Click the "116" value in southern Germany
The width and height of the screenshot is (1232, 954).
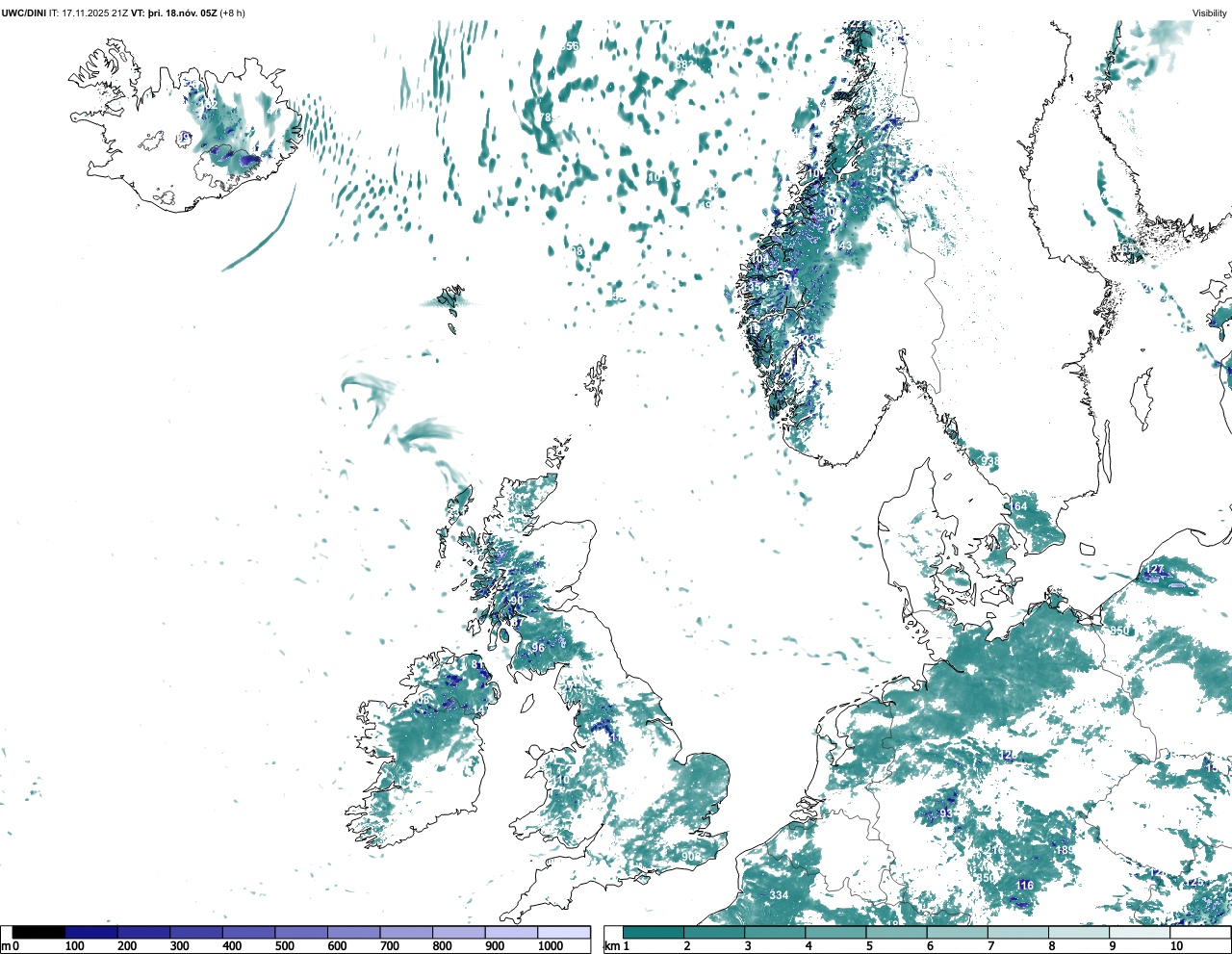pos(1024,886)
